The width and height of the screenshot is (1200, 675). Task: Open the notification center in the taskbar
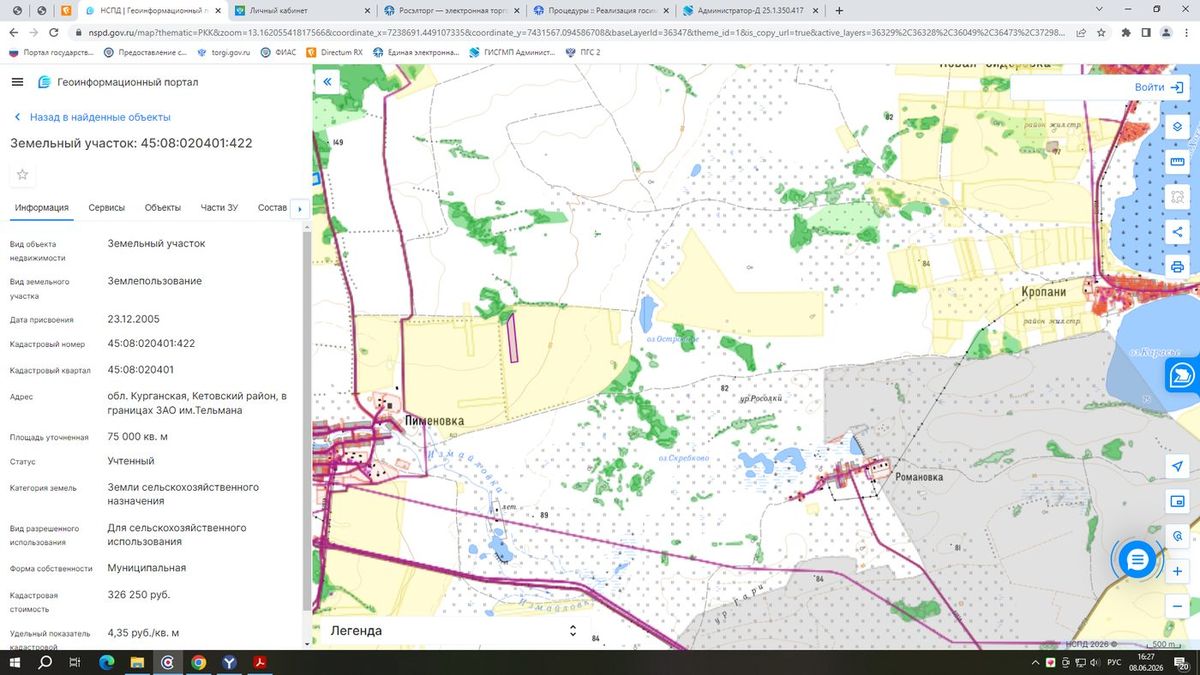pos(1183,662)
